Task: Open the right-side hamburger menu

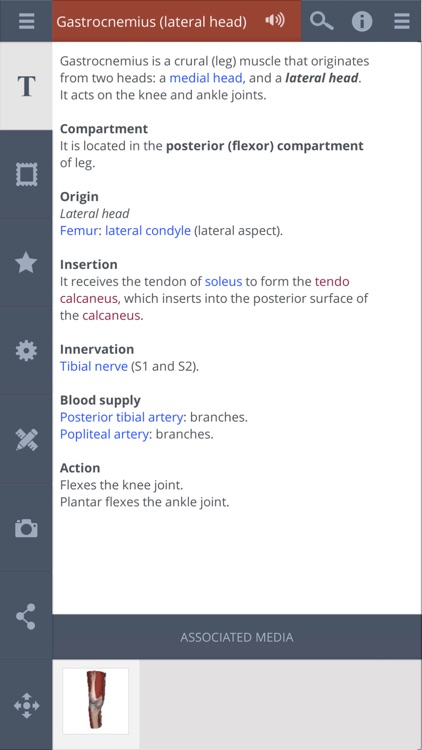Action: (x=402, y=21)
